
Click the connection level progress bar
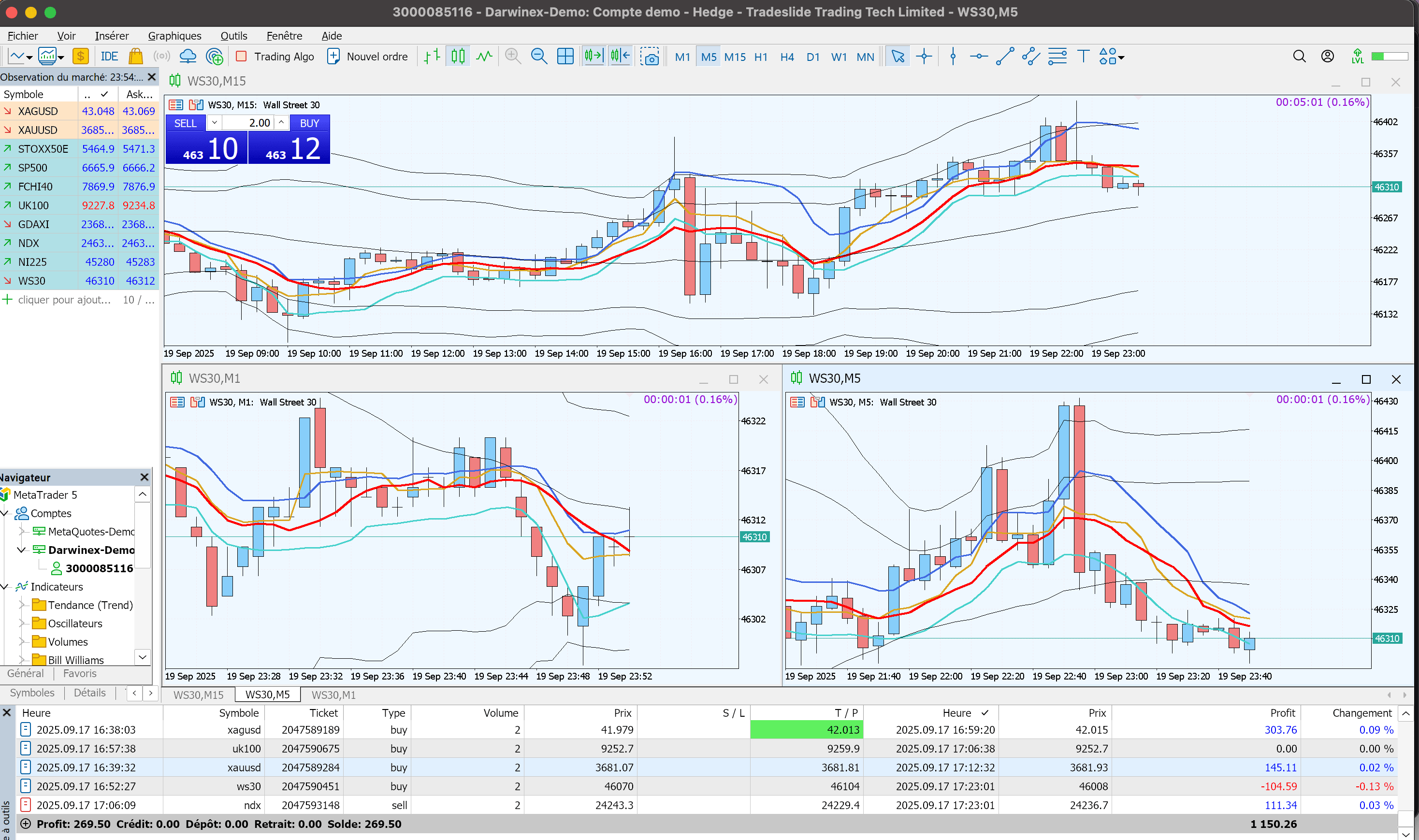pos(1390,57)
